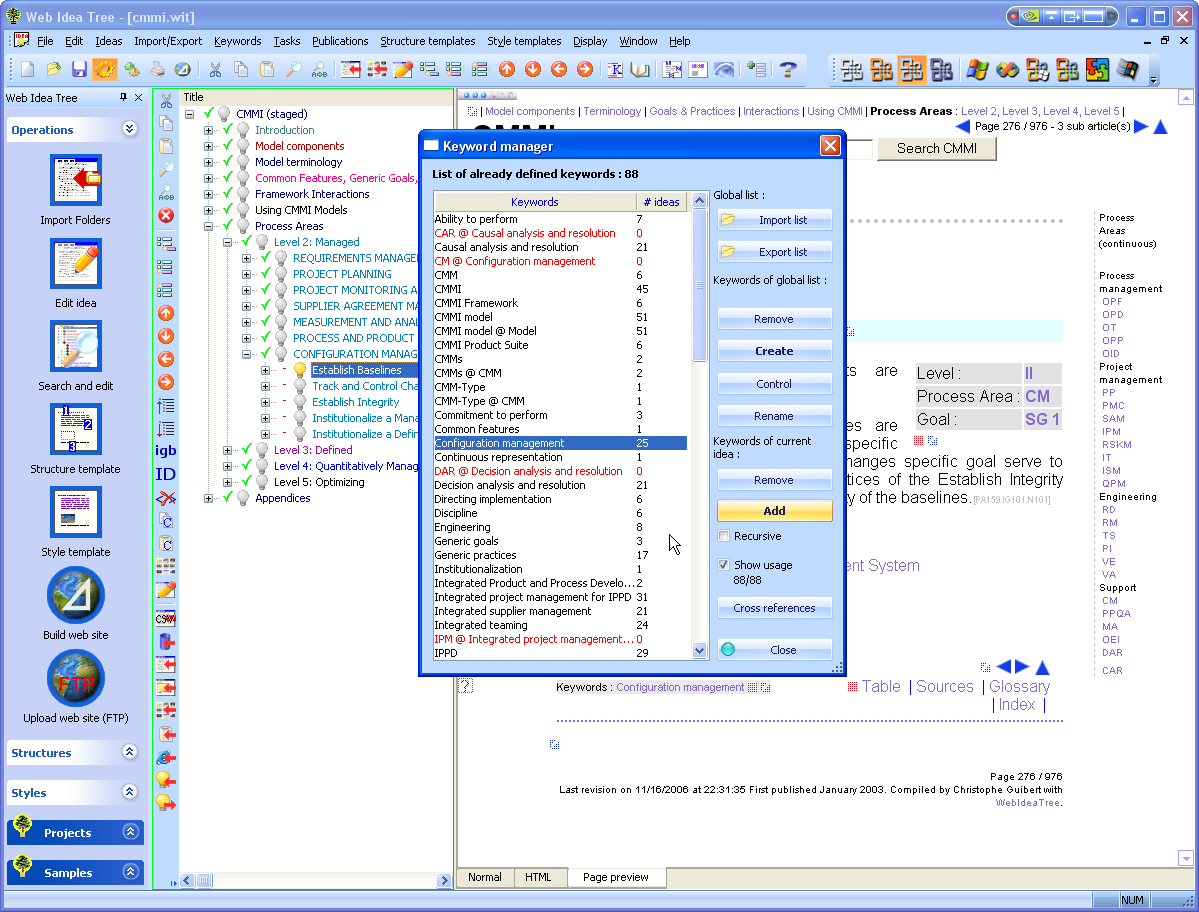Click the scissors Cut icon in toolbar

tap(215, 69)
